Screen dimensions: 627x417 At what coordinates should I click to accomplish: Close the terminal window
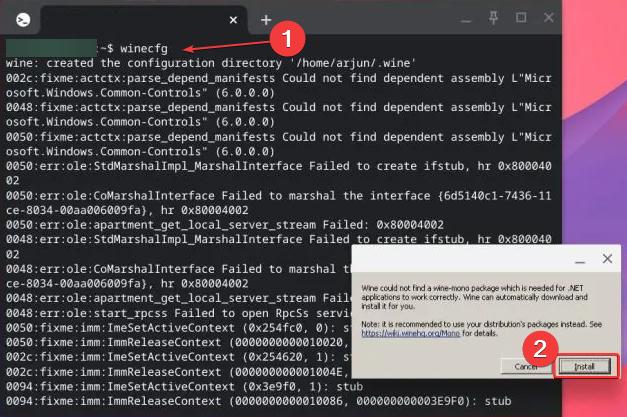pyautogui.click(x=549, y=18)
